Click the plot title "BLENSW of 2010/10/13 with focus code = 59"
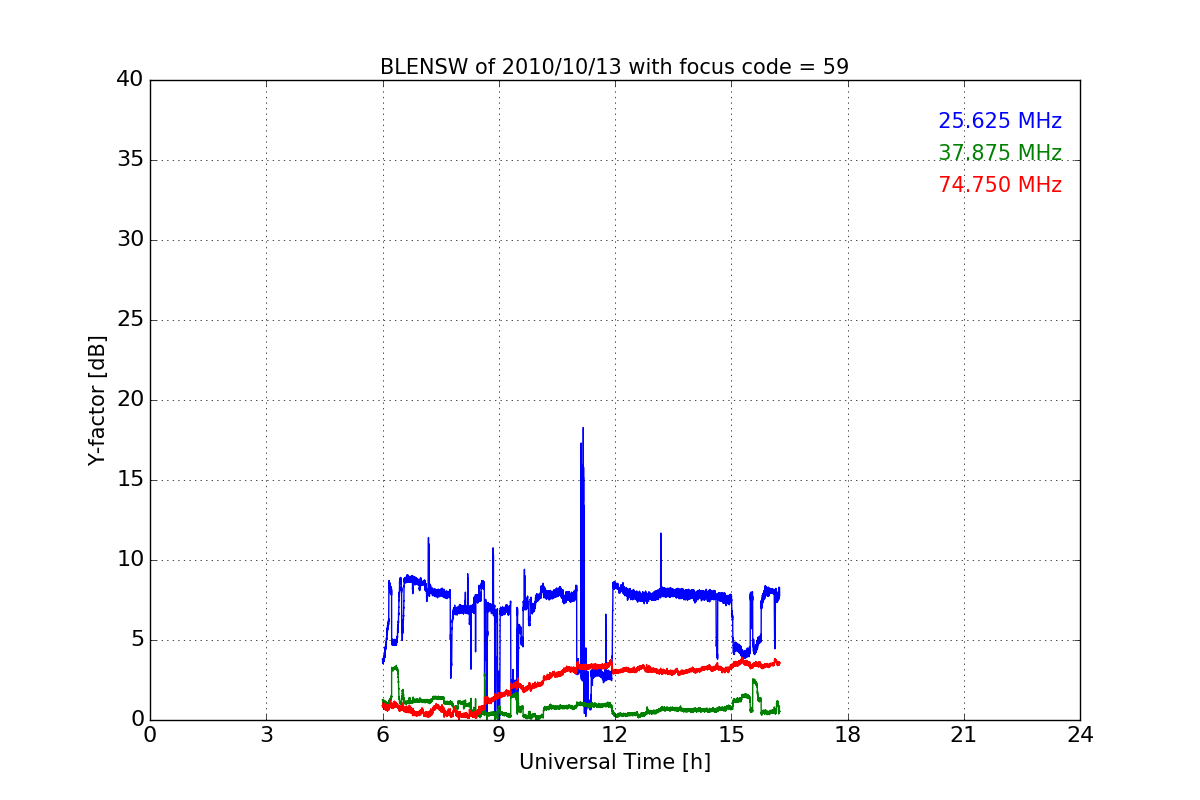This screenshot has height=800, width=1200. click(614, 67)
